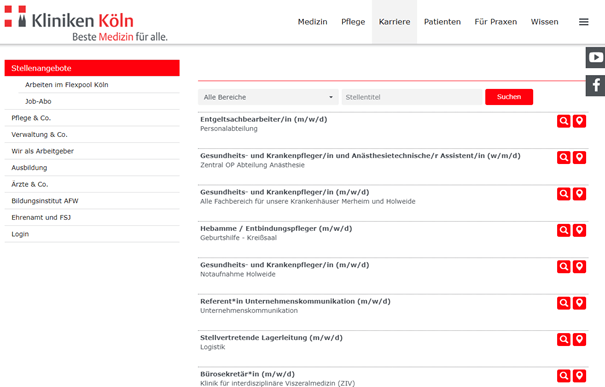
Task: Click the Logistik subtitle
Action: [213, 347]
